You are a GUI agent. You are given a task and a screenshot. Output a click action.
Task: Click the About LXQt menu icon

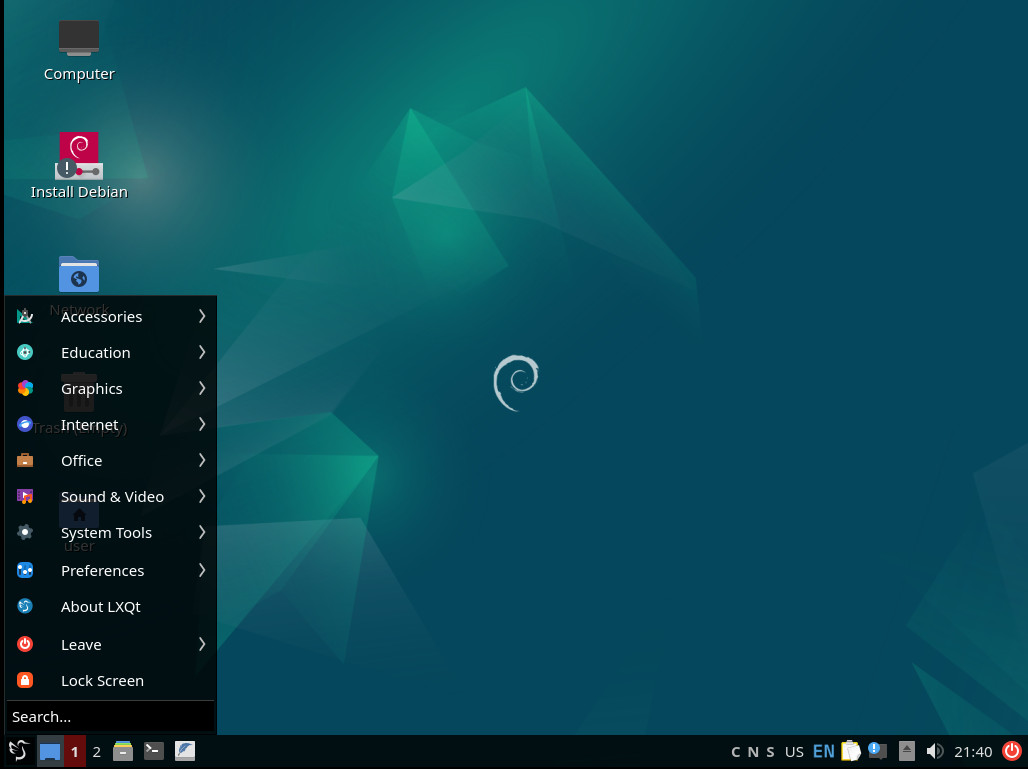pos(25,607)
